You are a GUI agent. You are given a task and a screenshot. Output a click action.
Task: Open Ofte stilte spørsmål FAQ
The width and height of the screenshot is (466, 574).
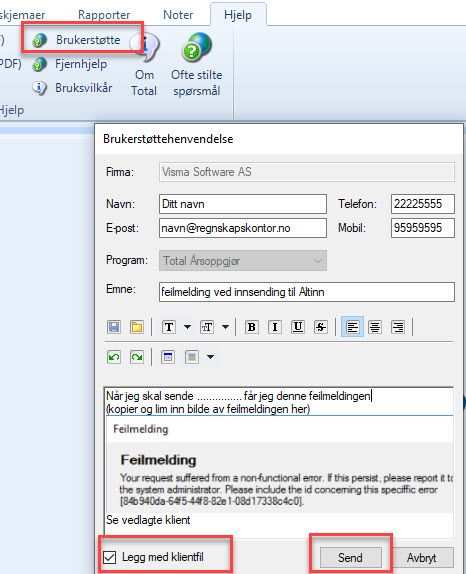click(x=197, y=65)
